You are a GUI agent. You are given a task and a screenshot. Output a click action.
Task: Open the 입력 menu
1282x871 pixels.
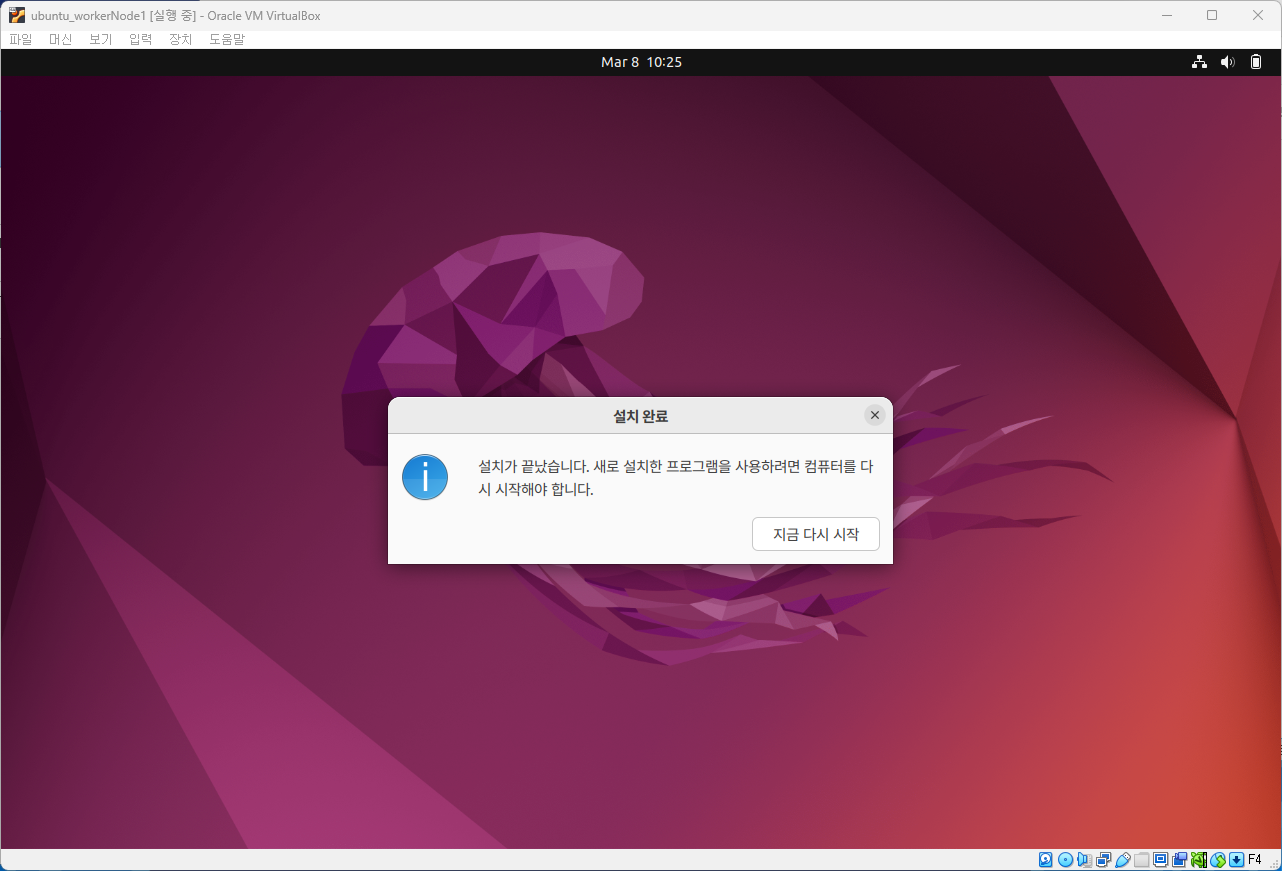tap(141, 39)
